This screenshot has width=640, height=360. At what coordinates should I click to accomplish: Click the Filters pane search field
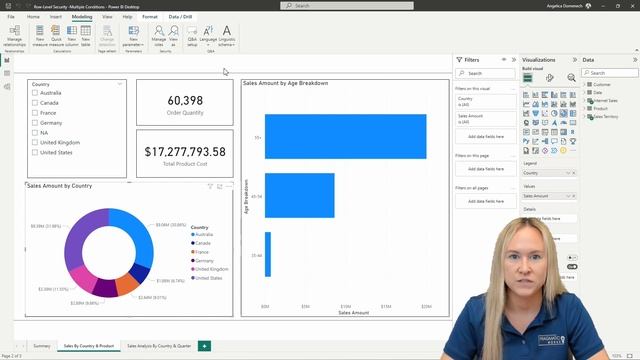(486, 73)
